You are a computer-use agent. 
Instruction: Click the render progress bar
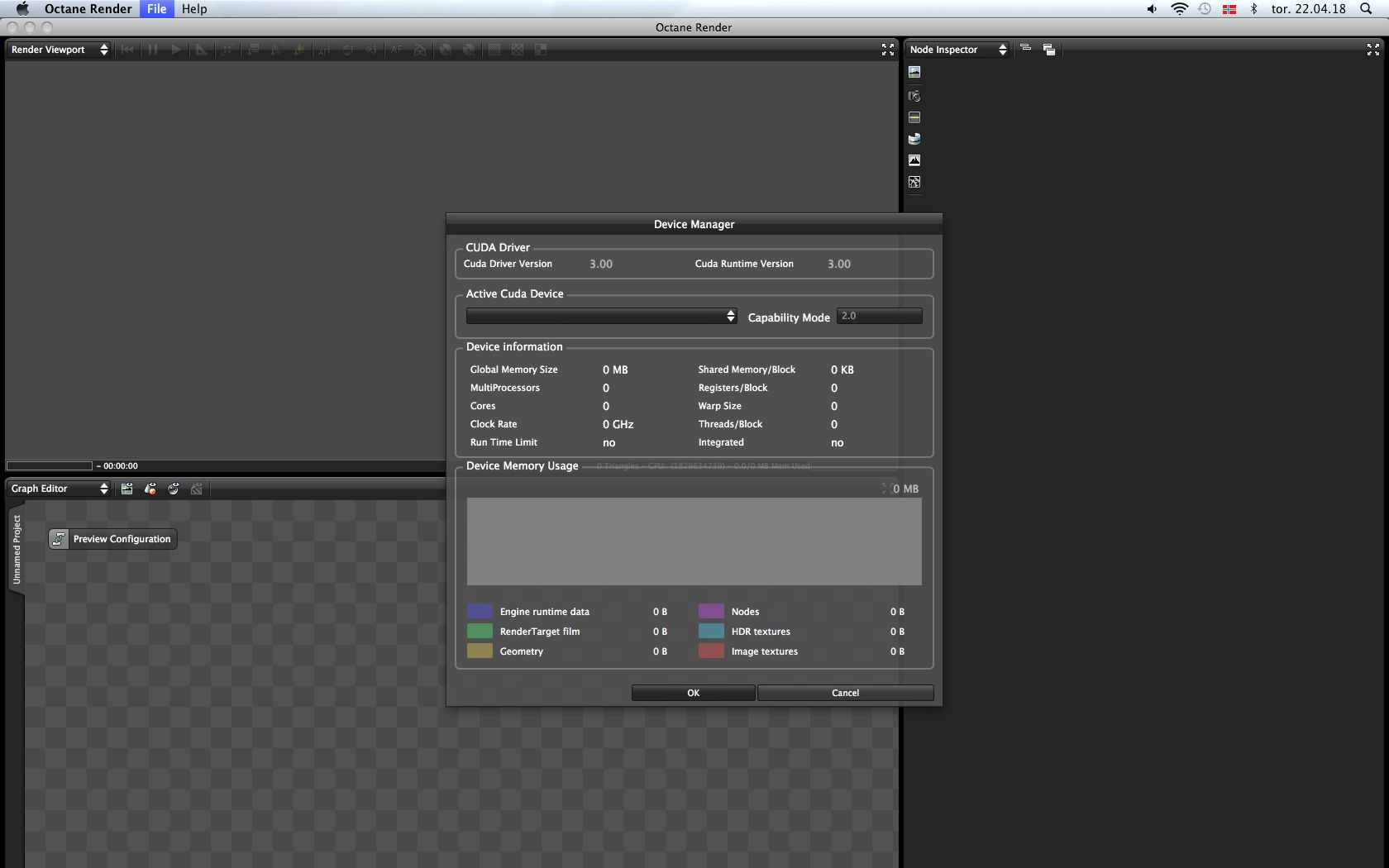point(50,466)
